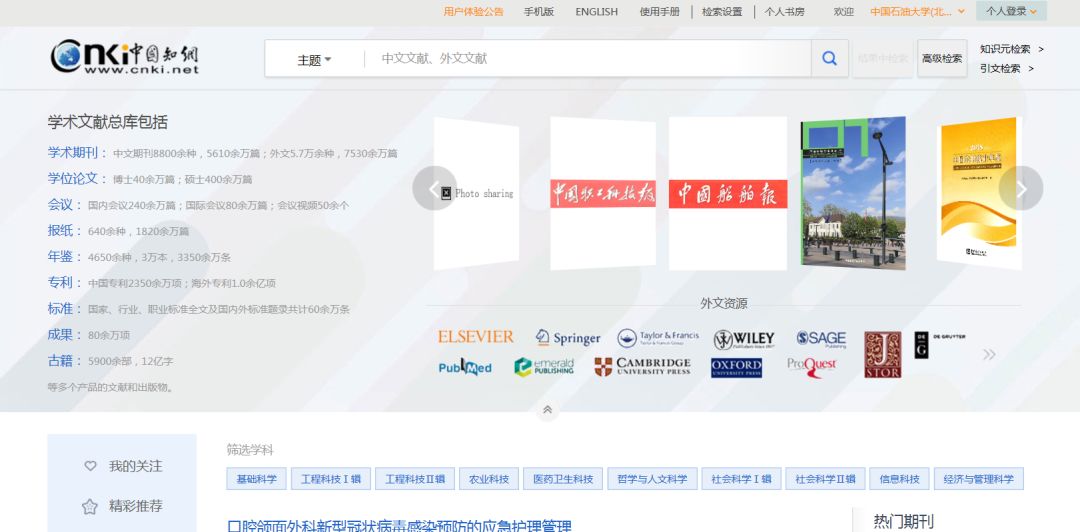Open 使用手册 link

pos(659,11)
